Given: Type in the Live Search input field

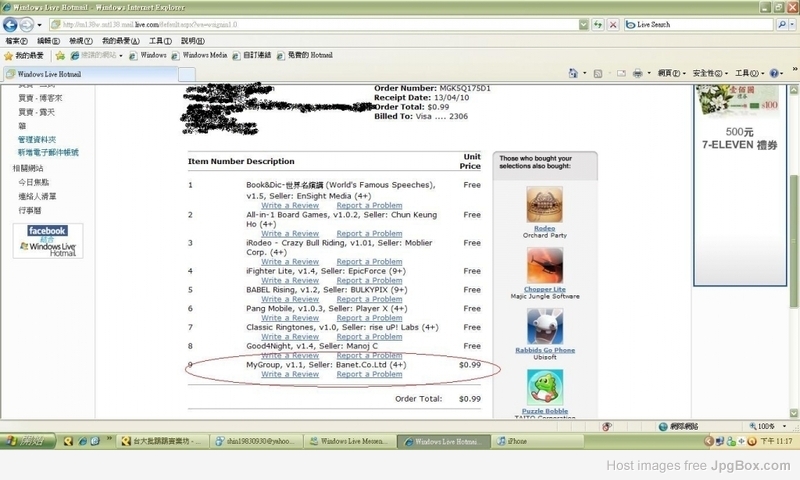Looking at the screenshot, I should pyautogui.click(x=700, y=24).
